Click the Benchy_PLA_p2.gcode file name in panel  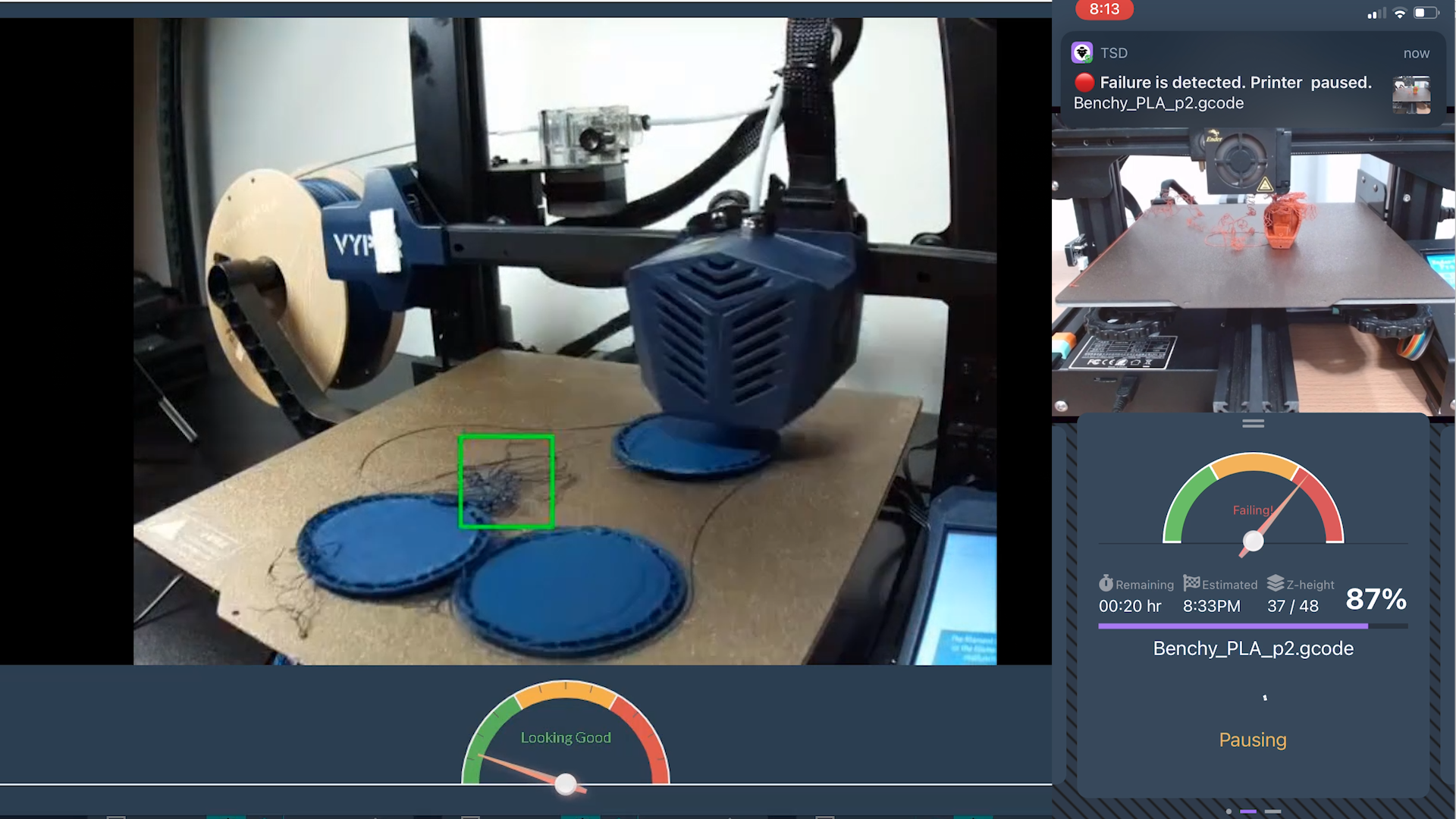pos(1253,648)
